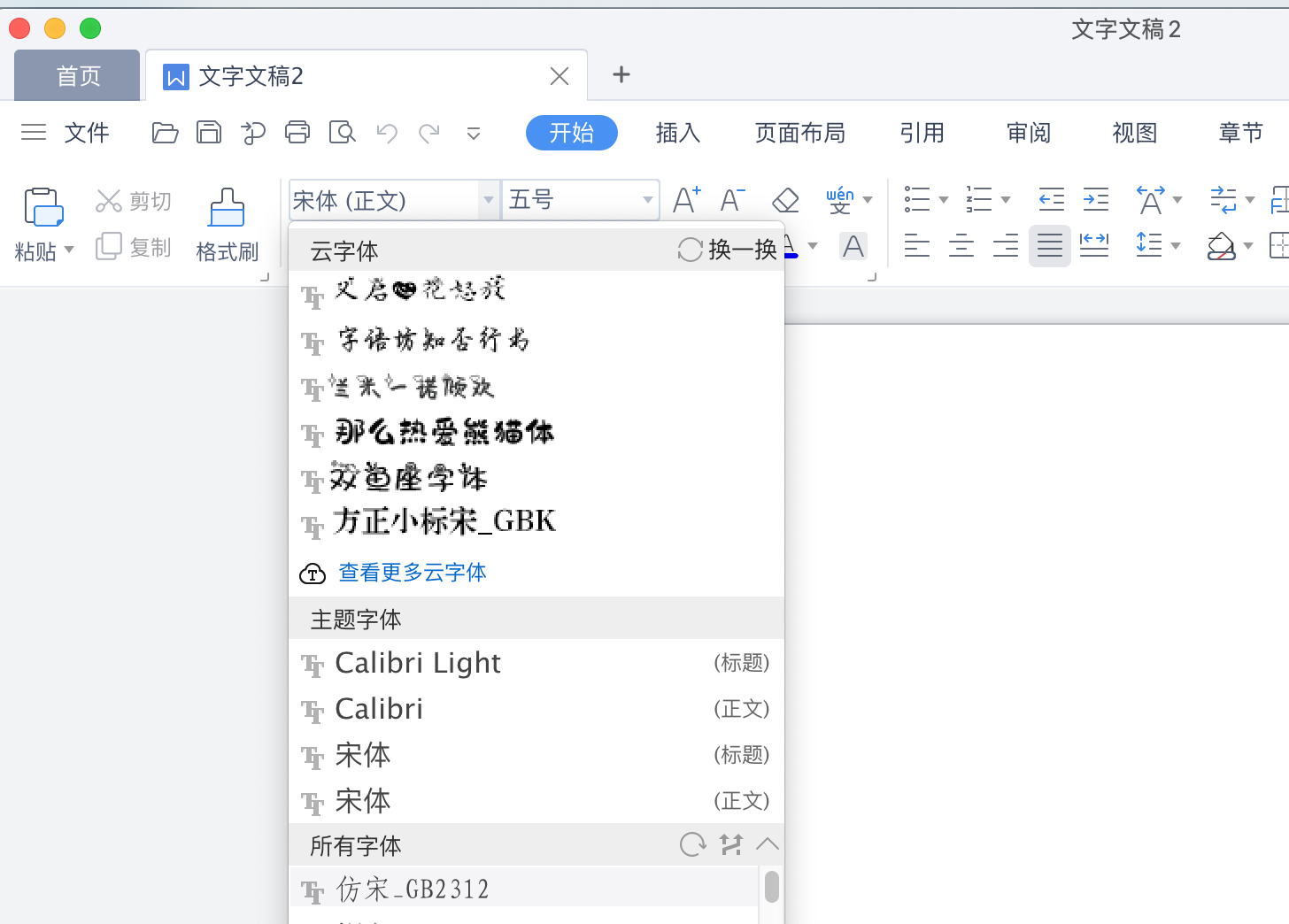The image size is (1289, 924).
Task: Collapse the 所有字体 section chevron
Action: pyautogui.click(x=768, y=844)
